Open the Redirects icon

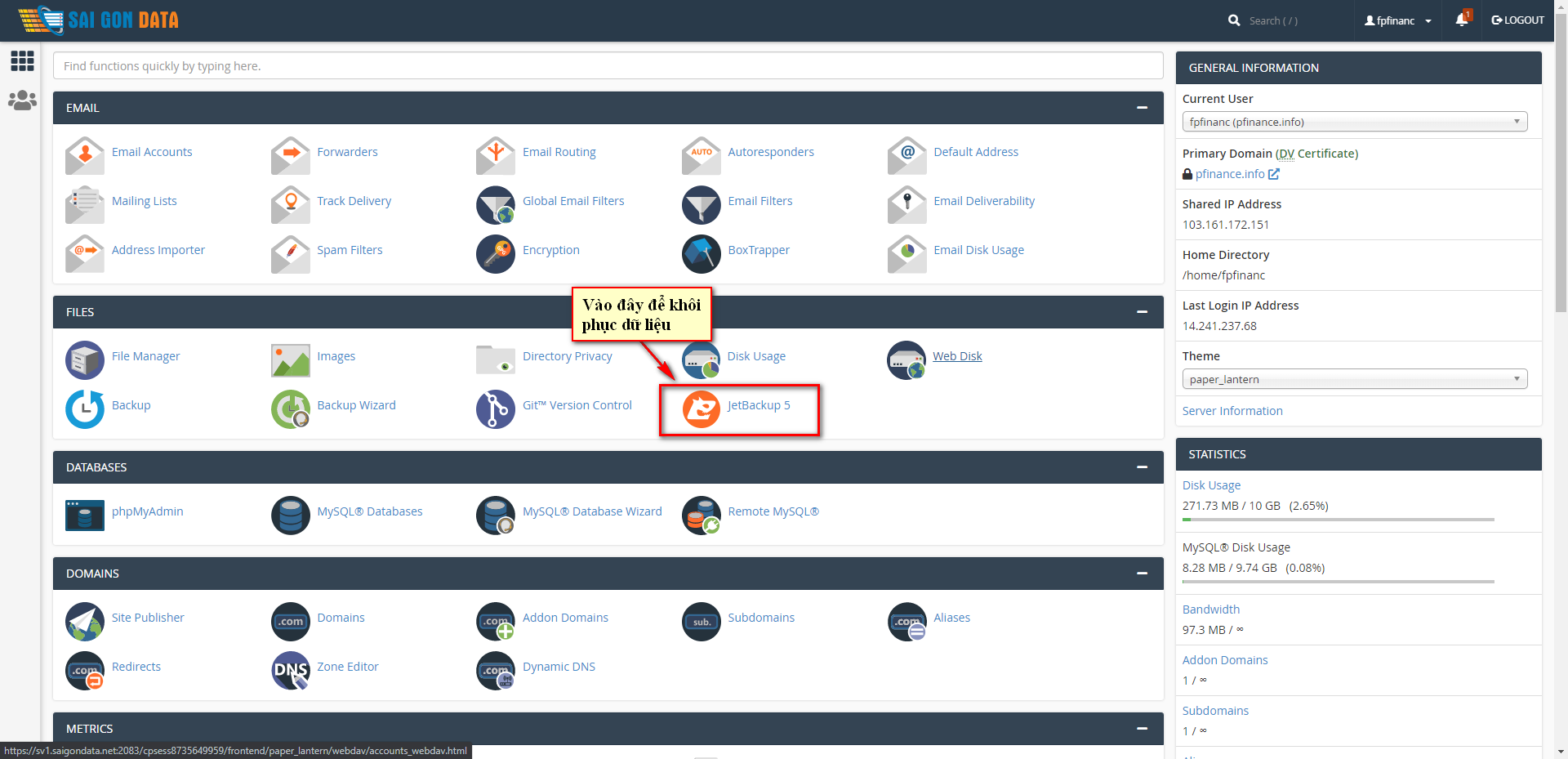85,670
